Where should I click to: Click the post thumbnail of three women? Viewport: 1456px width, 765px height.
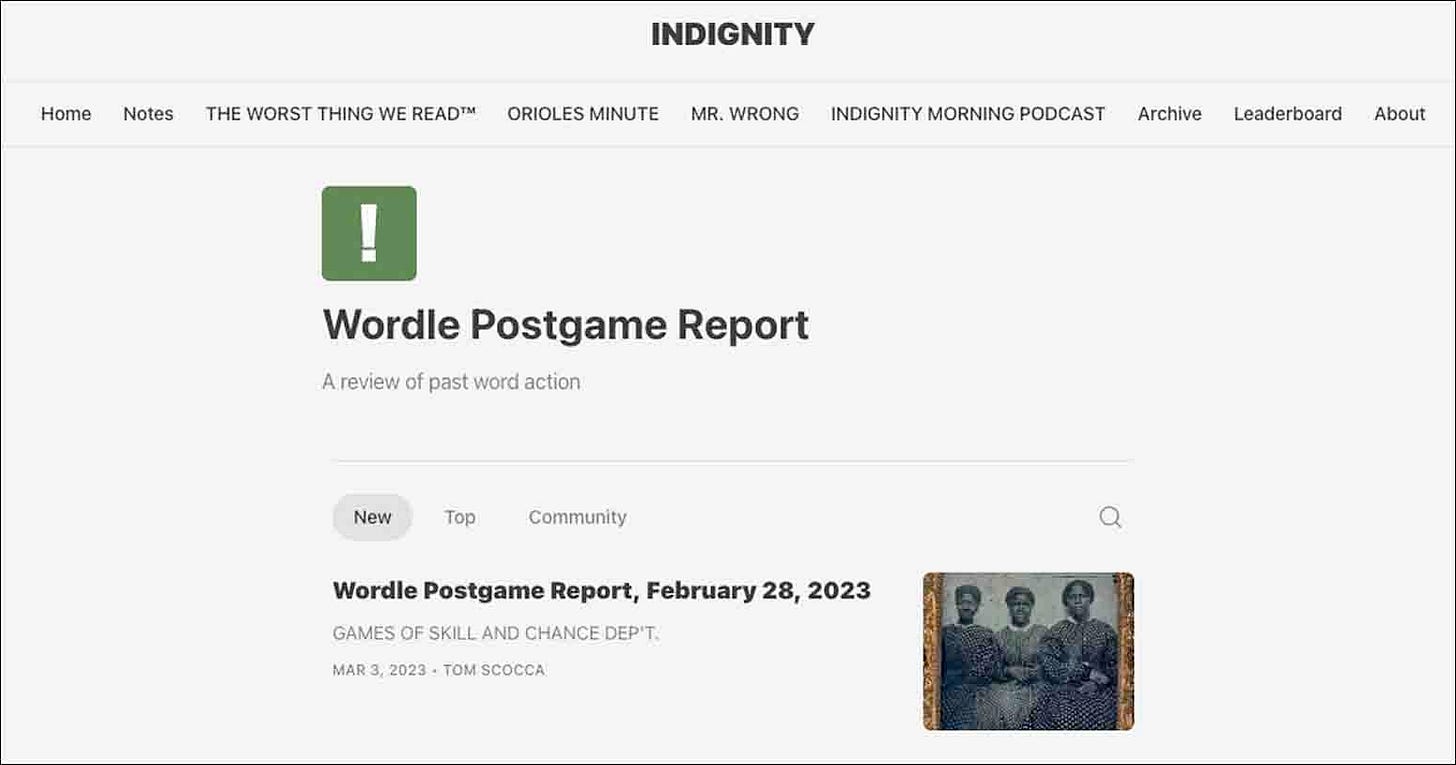[1028, 651]
